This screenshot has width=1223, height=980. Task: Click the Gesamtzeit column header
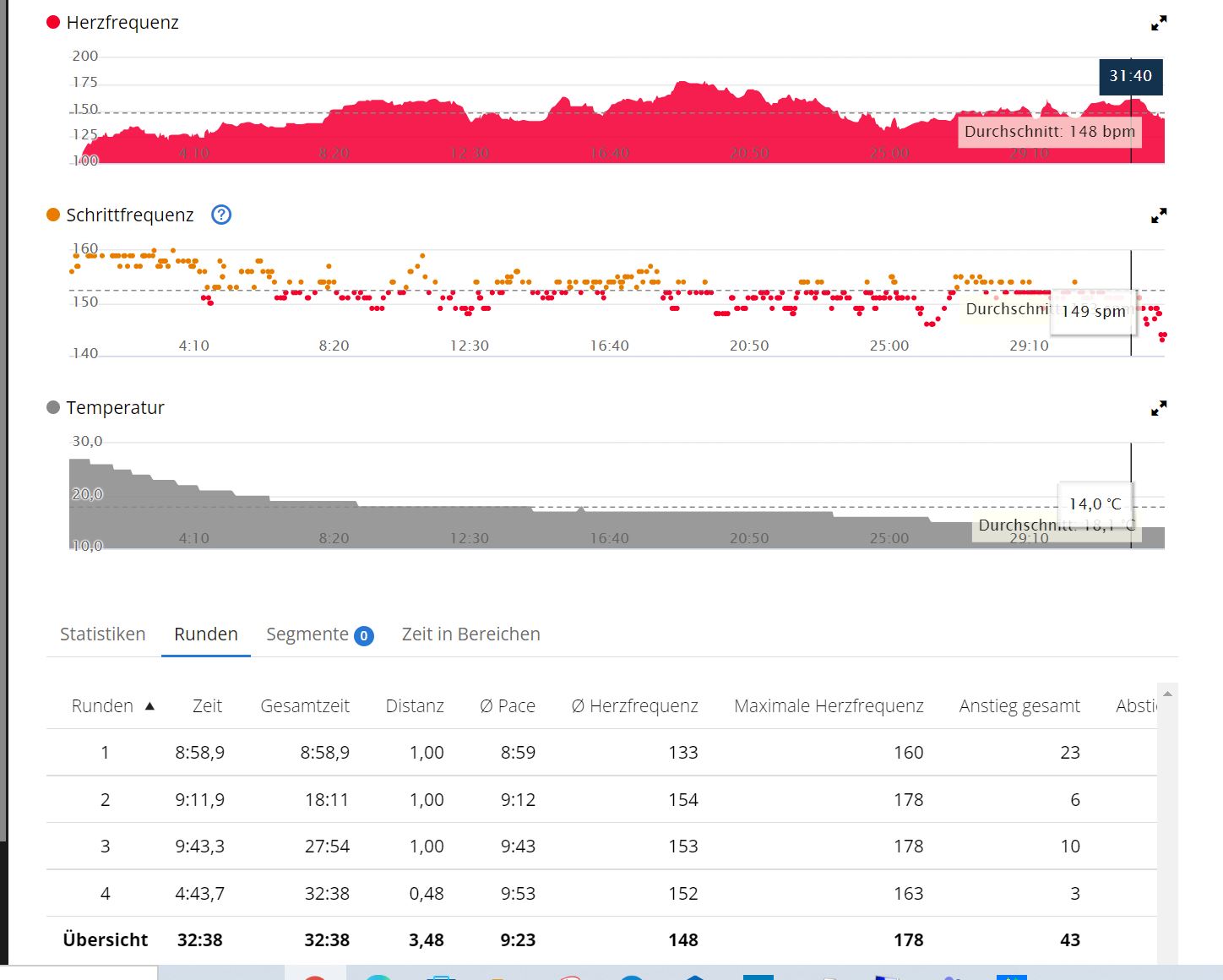(305, 706)
